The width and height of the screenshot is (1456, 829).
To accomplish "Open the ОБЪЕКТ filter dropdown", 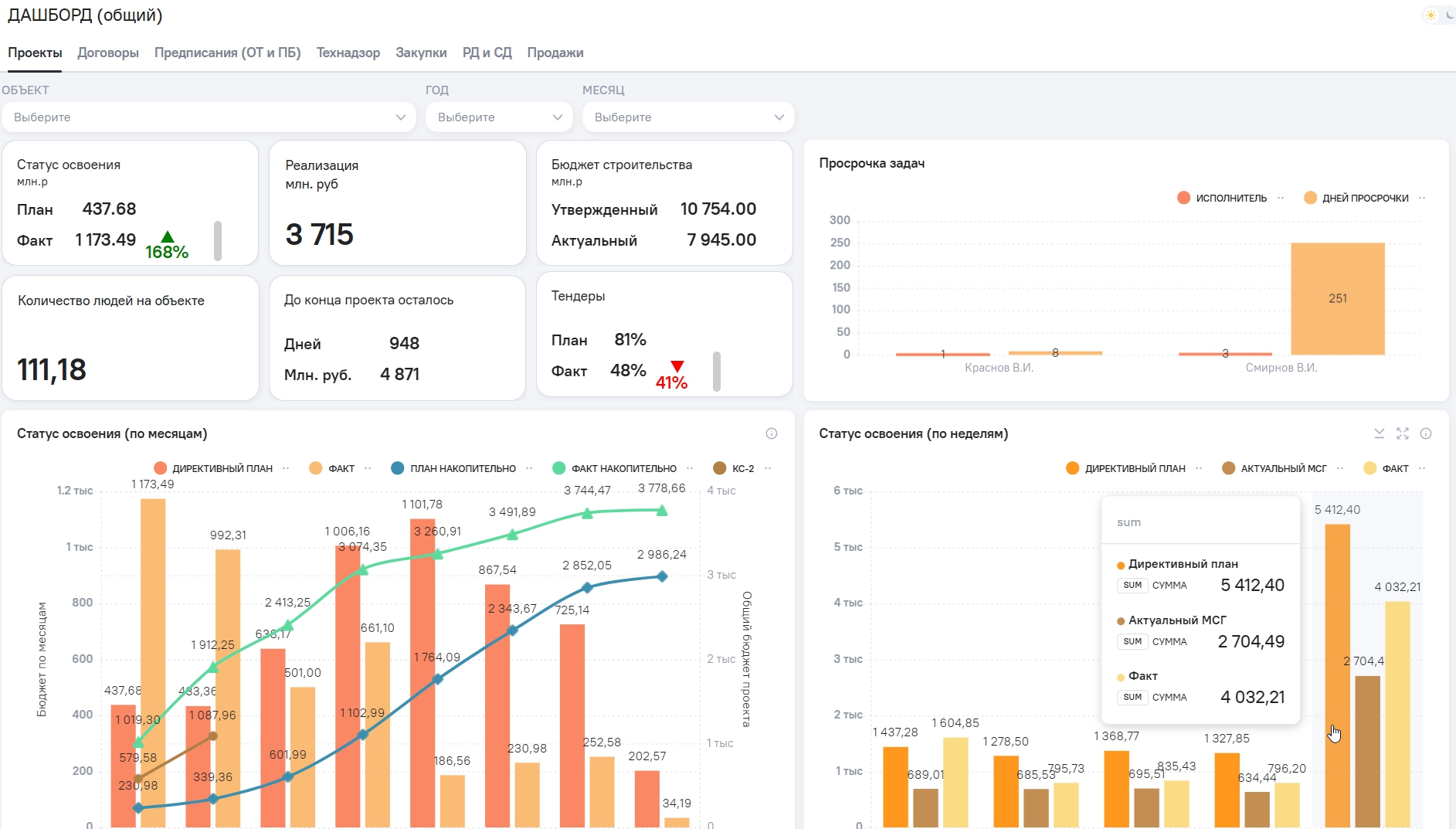I will coord(209,117).
